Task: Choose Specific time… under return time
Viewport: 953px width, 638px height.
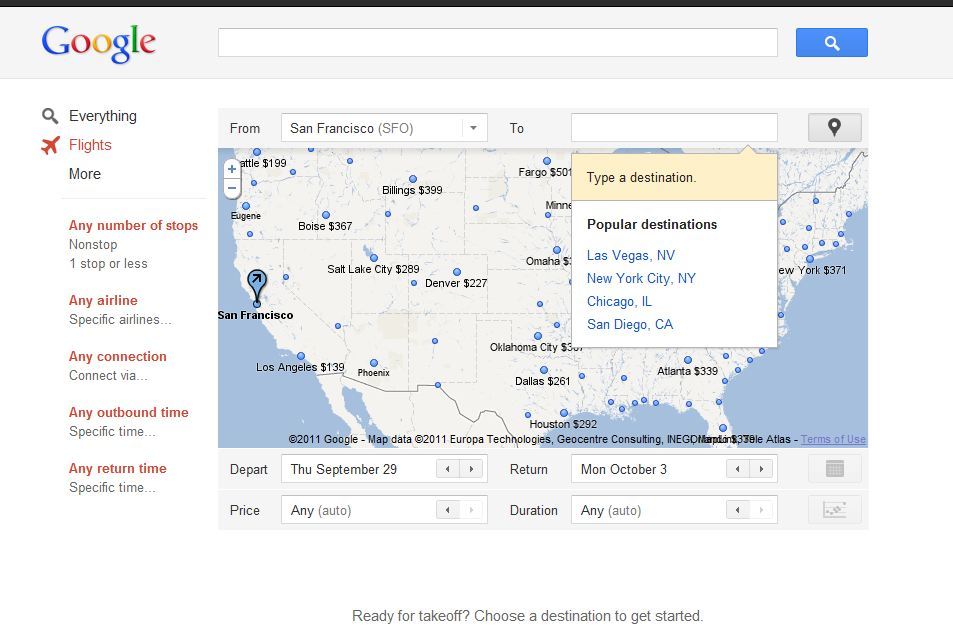Action: click(x=112, y=487)
